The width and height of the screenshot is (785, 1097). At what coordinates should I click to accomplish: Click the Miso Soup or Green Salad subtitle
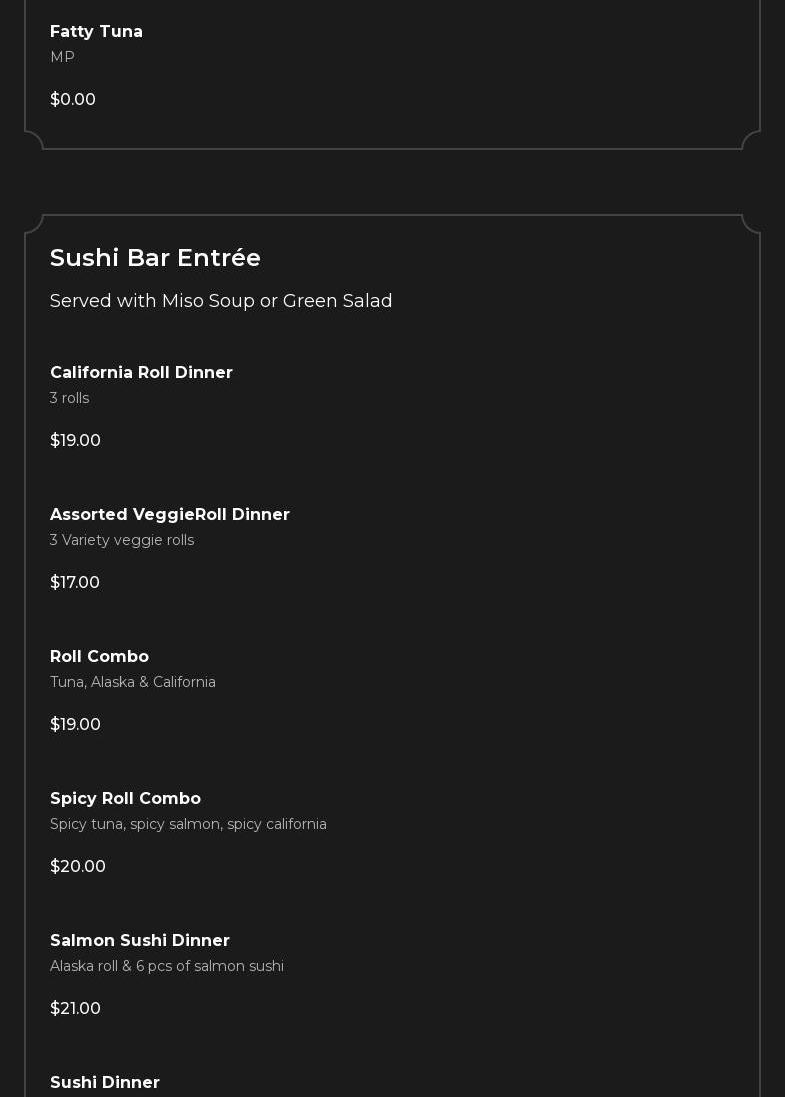point(221,301)
